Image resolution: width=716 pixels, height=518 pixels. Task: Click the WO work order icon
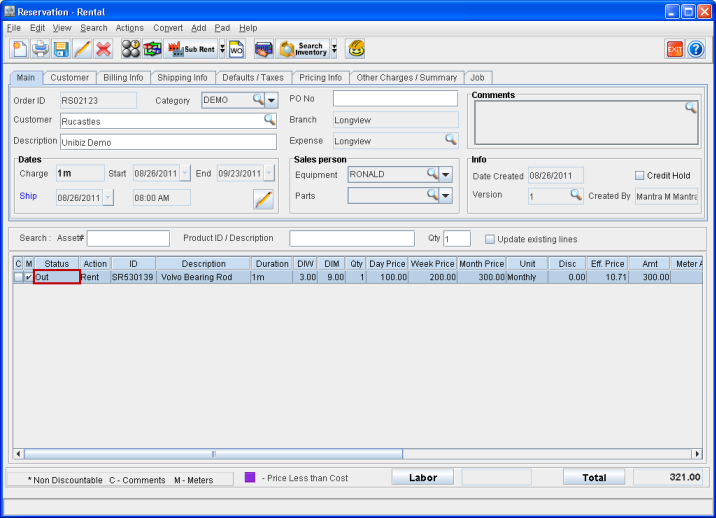(x=237, y=49)
